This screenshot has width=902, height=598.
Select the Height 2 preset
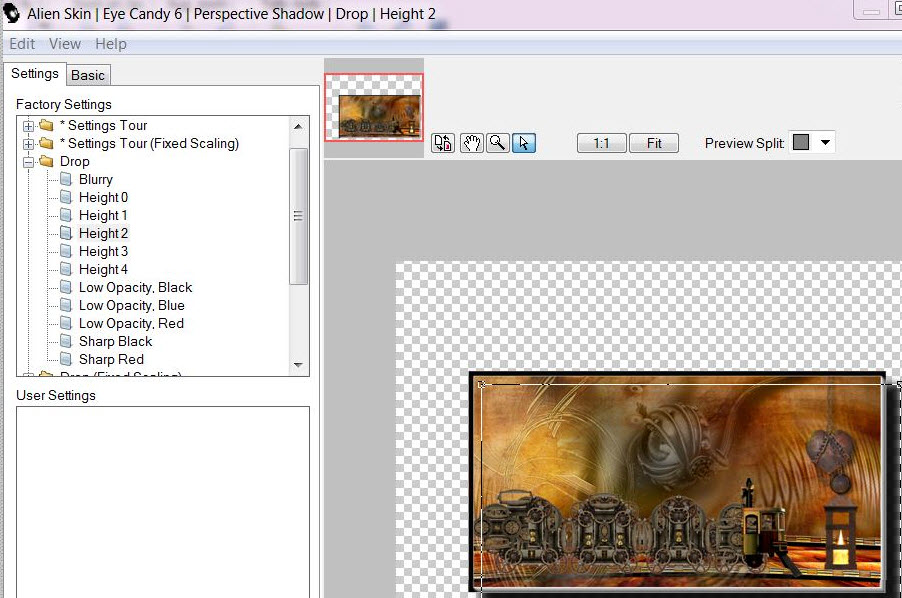click(104, 233)
